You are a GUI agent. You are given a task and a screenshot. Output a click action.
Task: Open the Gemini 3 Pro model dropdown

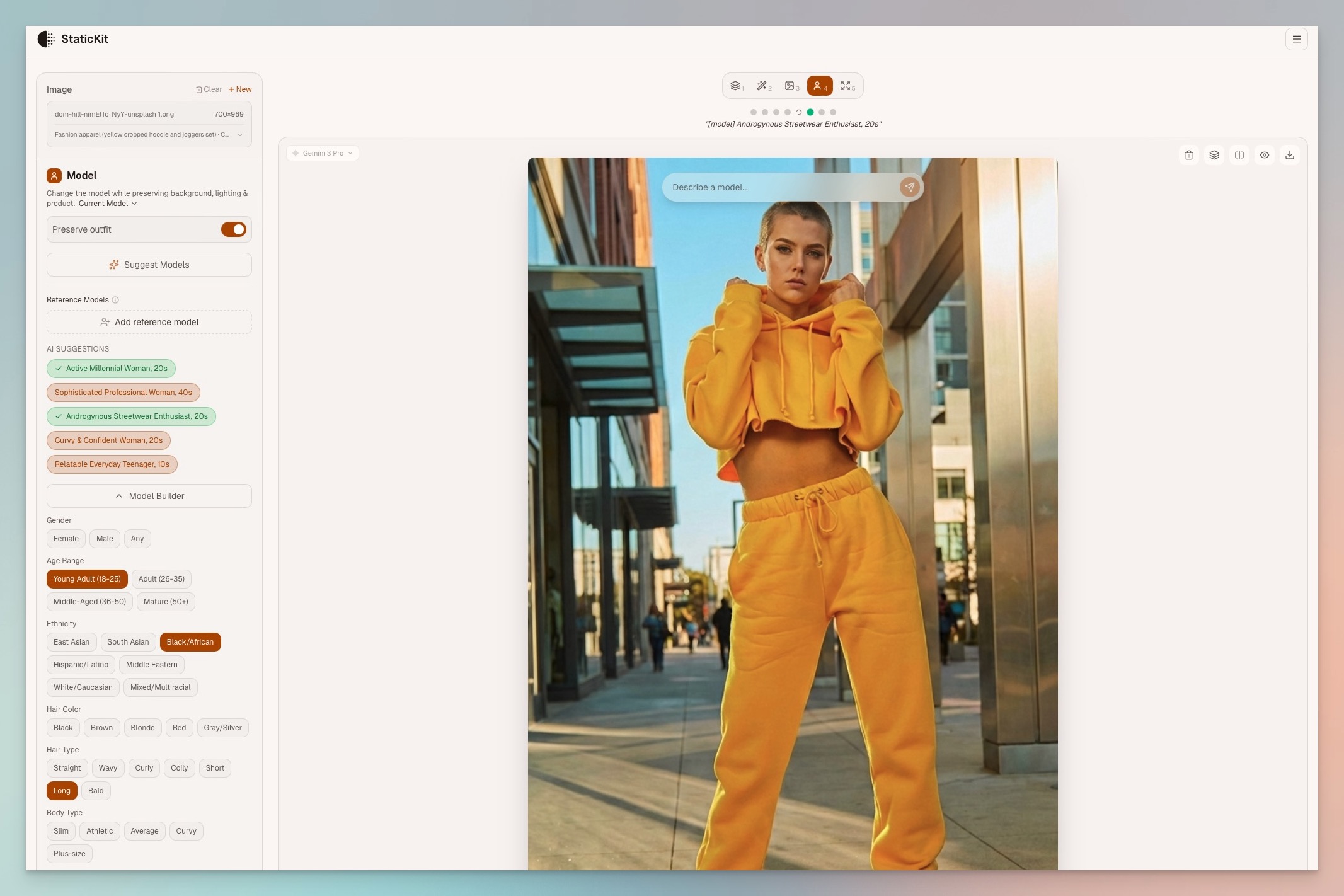point(323,153)
